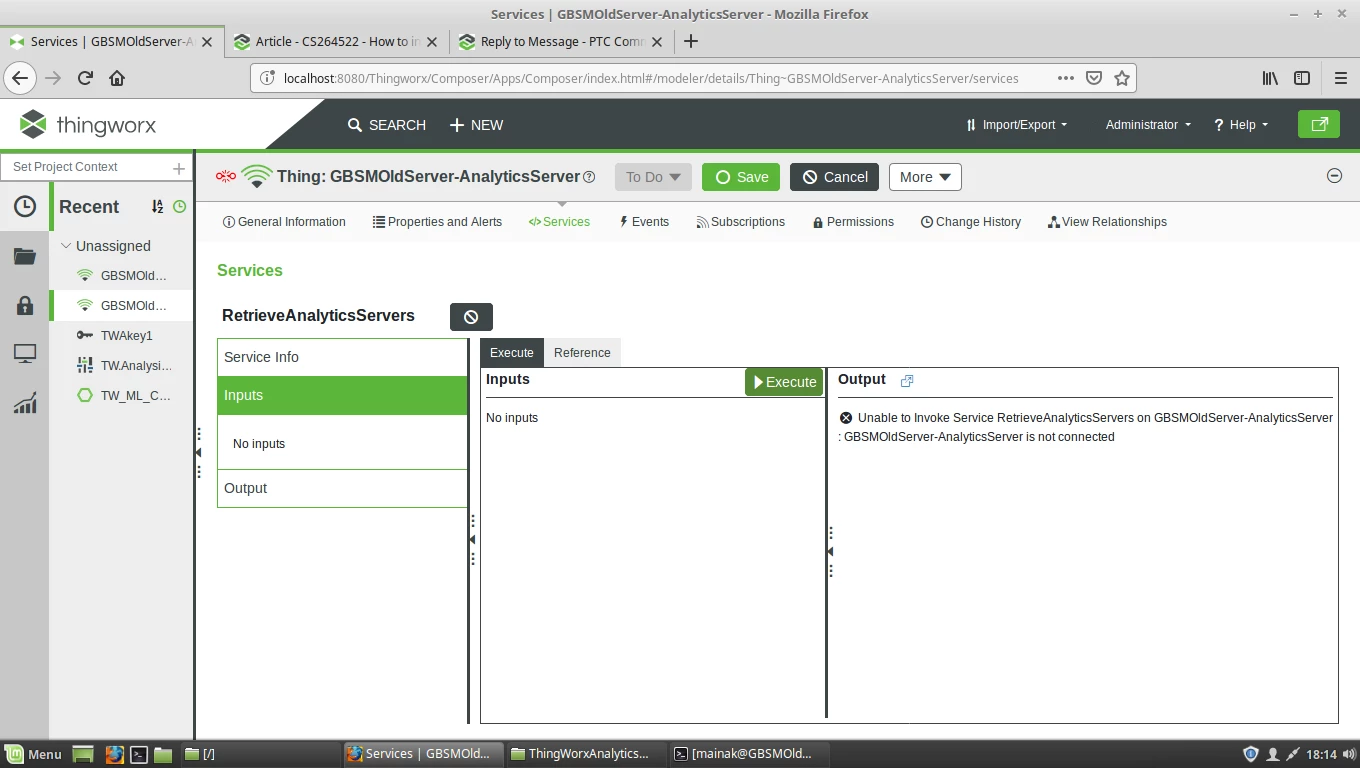This screenshot has width=1360, height=768.
Task: Switch to the Article CS264522 browser tab
Action: point(335,41)
